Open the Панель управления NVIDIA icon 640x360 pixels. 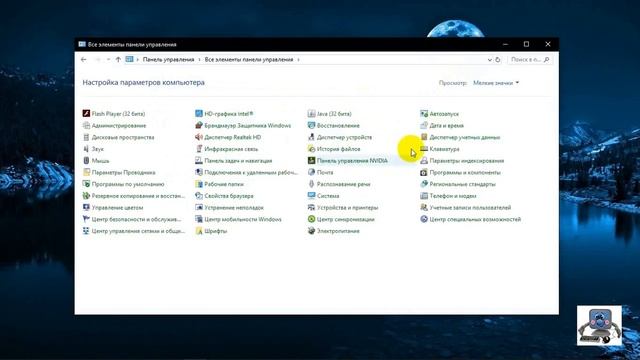tap(311, 160)
